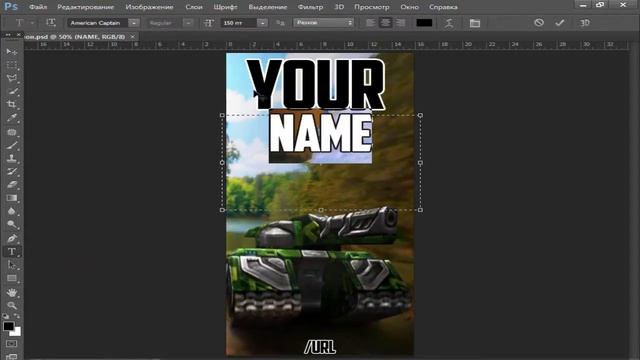This screenshot has width=640, height=360.
Task: Select the Dodge tool
Action: [x=12, y=224]
